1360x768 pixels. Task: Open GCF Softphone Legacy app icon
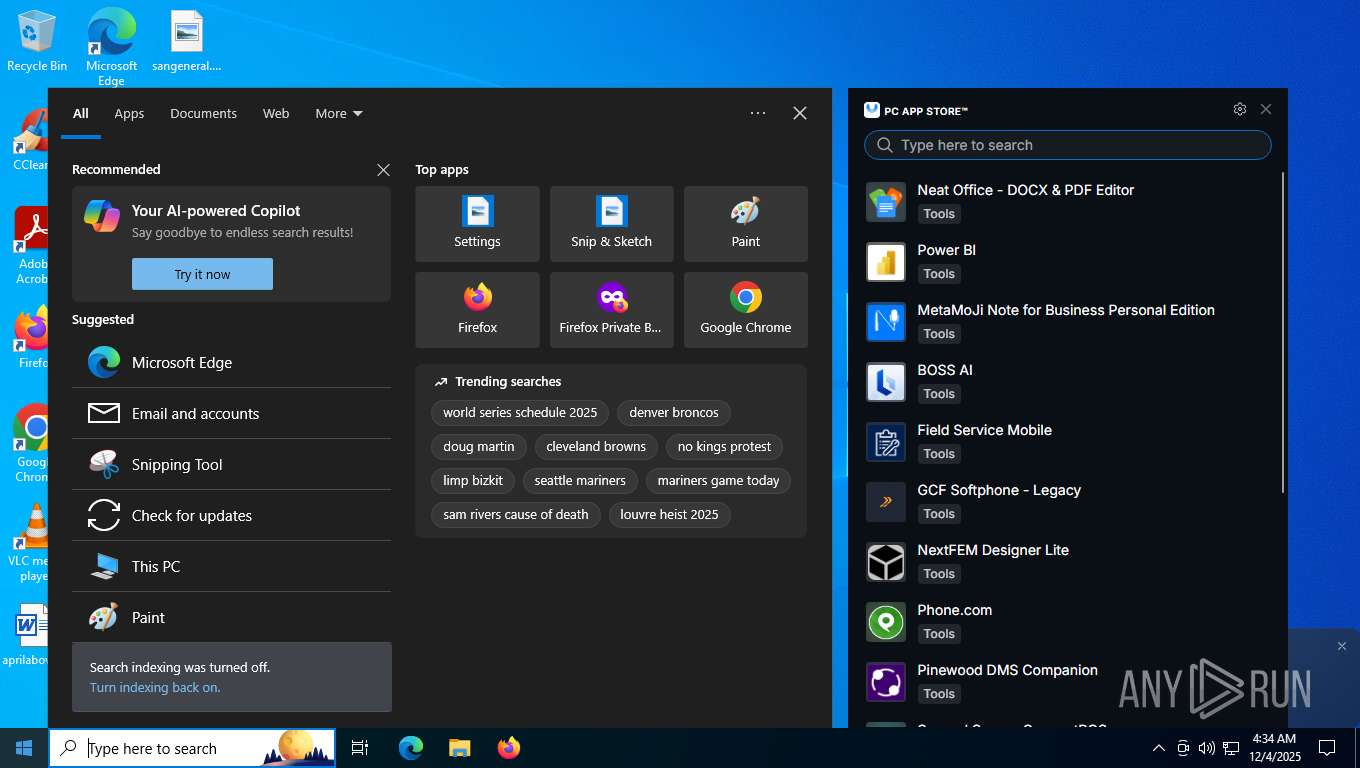point(886,502)
